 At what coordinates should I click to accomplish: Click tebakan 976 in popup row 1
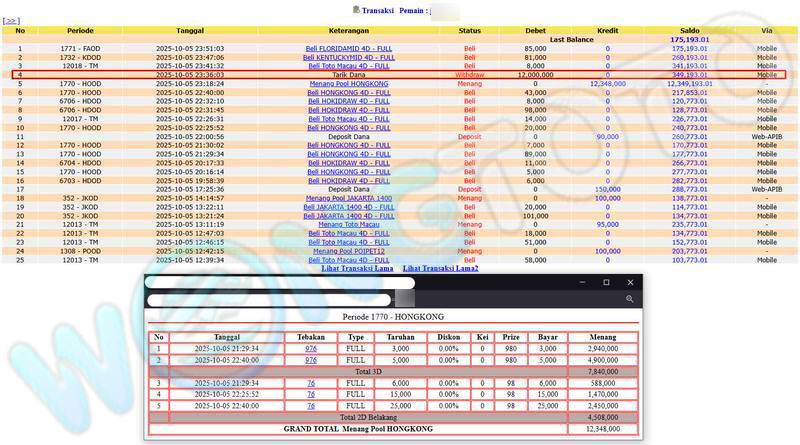311,349
